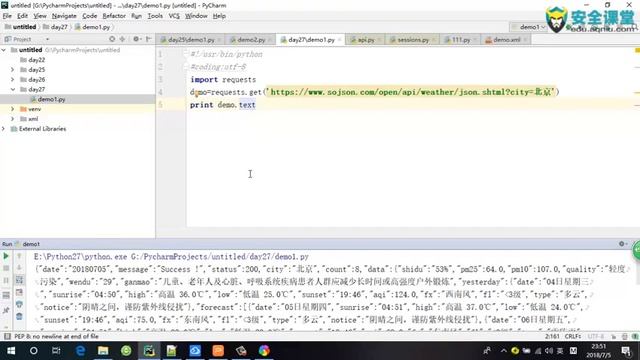Screen dimensions: 640x360
Task: Open the Tools menu
Action: click(155, 16)
